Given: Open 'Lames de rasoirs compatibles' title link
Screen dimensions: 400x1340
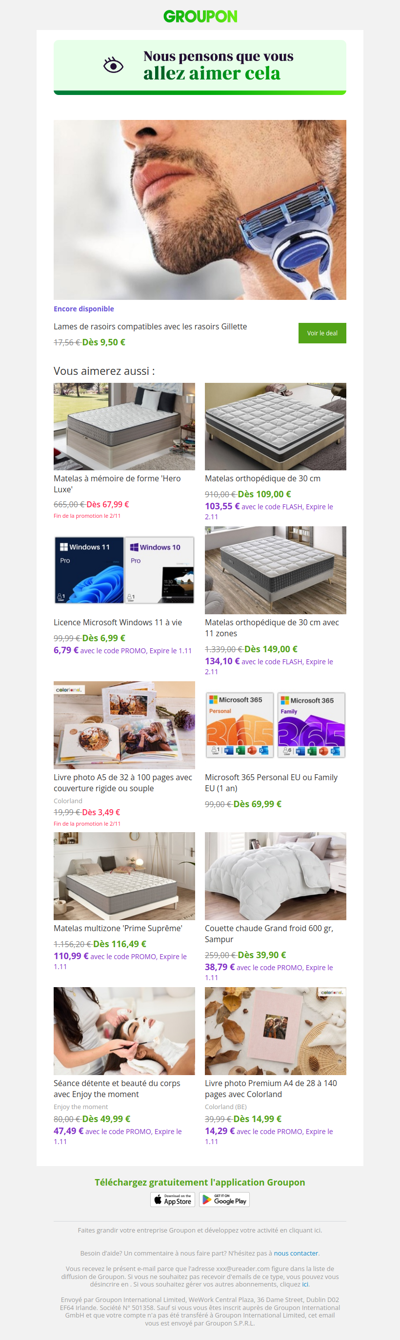Looking at the screenshot, I should [150, 326].
